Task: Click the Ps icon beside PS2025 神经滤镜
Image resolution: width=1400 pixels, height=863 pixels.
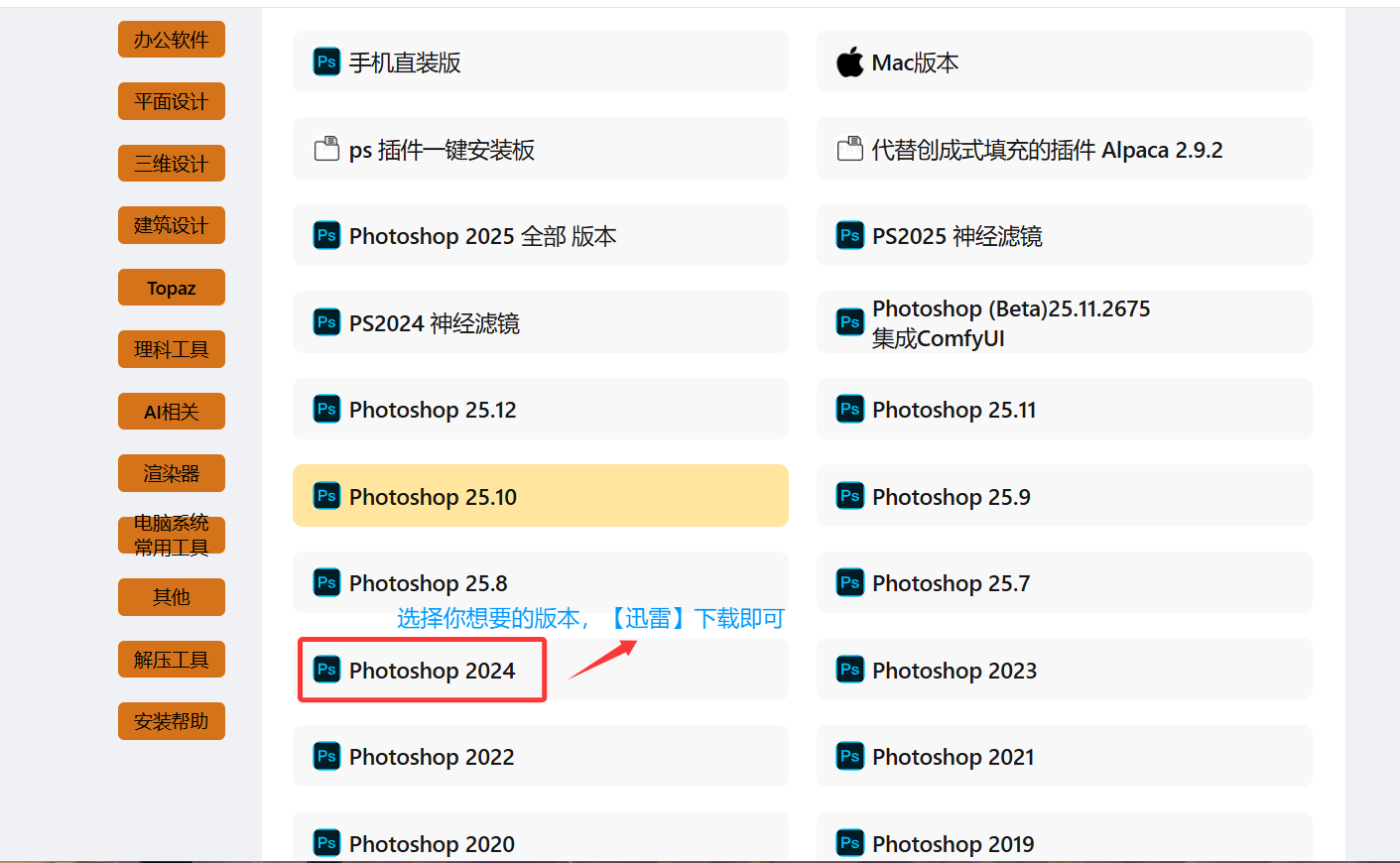Action: [849, 235]
